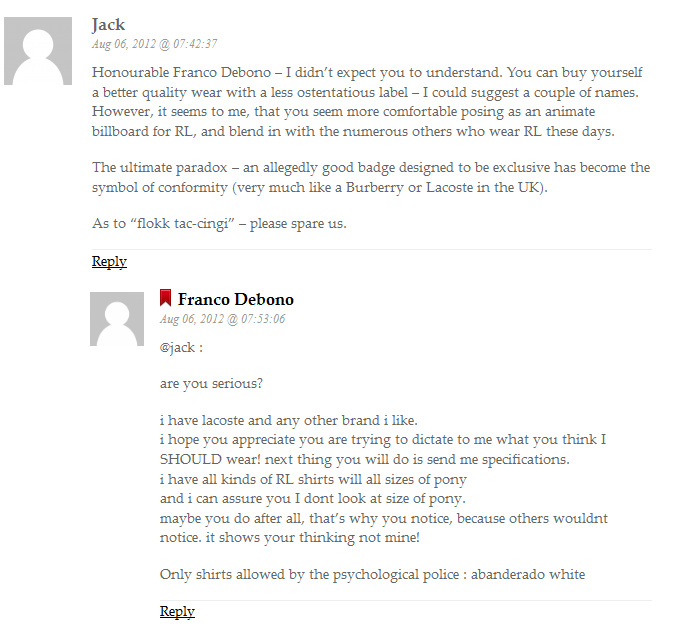This screenshot has width=687, height=634.
Task: Click the divider line above Franco's Reply link
Action: click(406, 600)
